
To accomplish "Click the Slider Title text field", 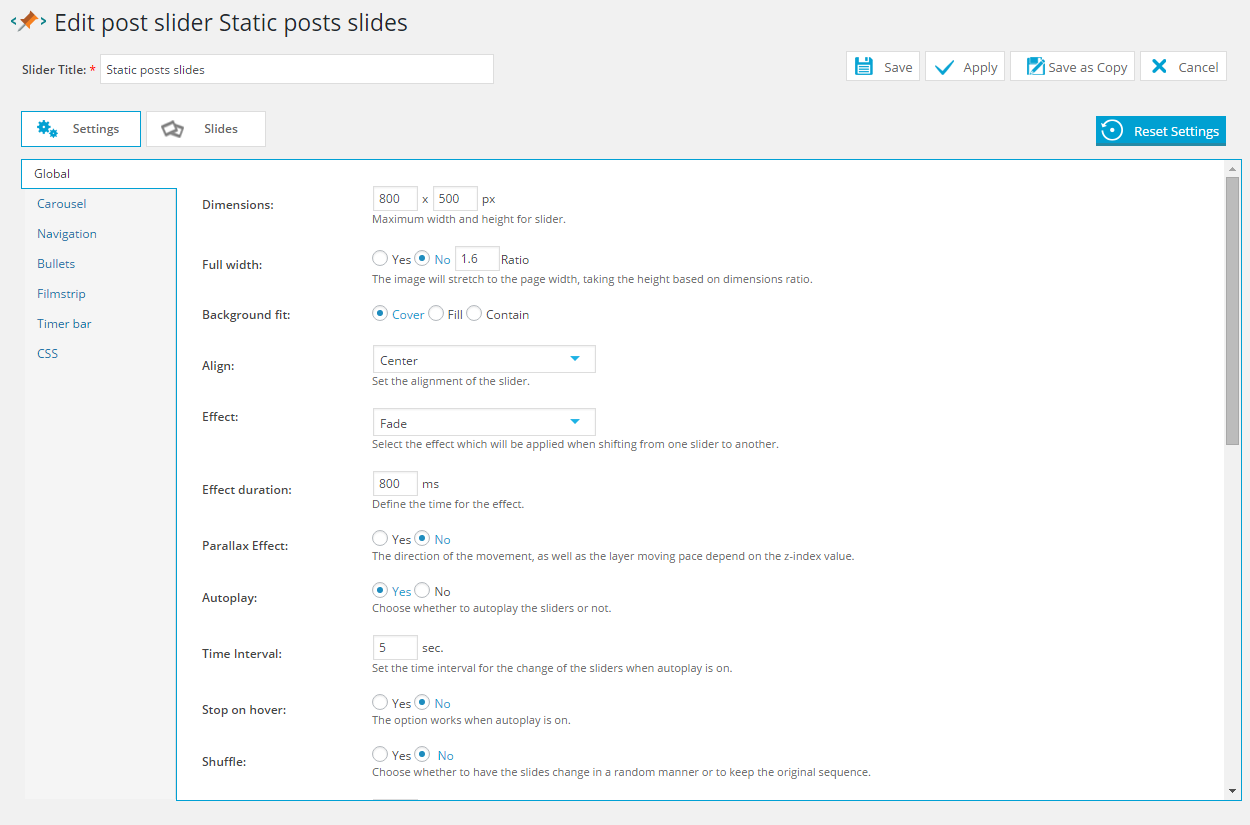I will [296, 69].
